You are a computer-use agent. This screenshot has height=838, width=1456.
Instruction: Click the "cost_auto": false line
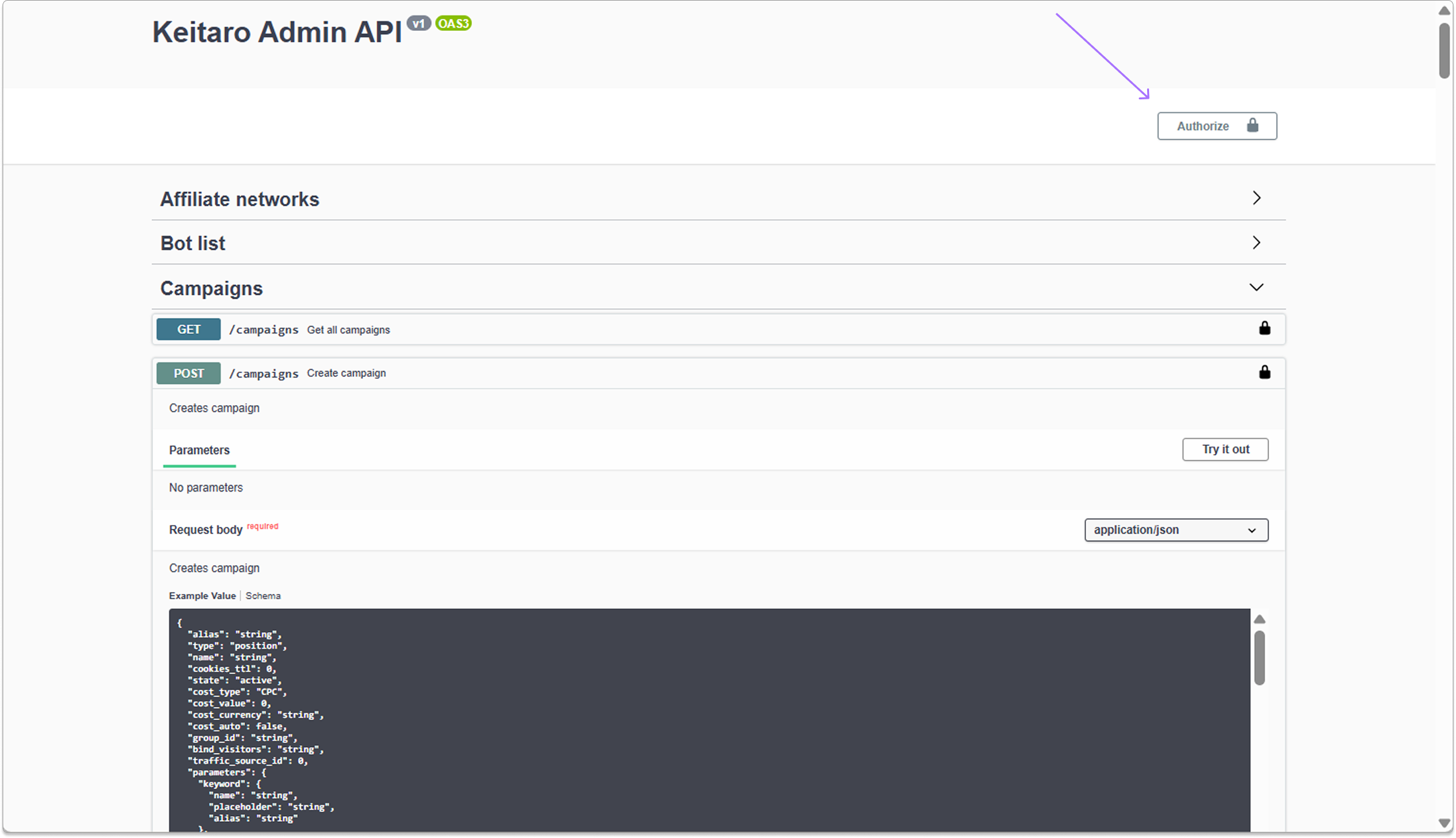(x=237, y=726)
